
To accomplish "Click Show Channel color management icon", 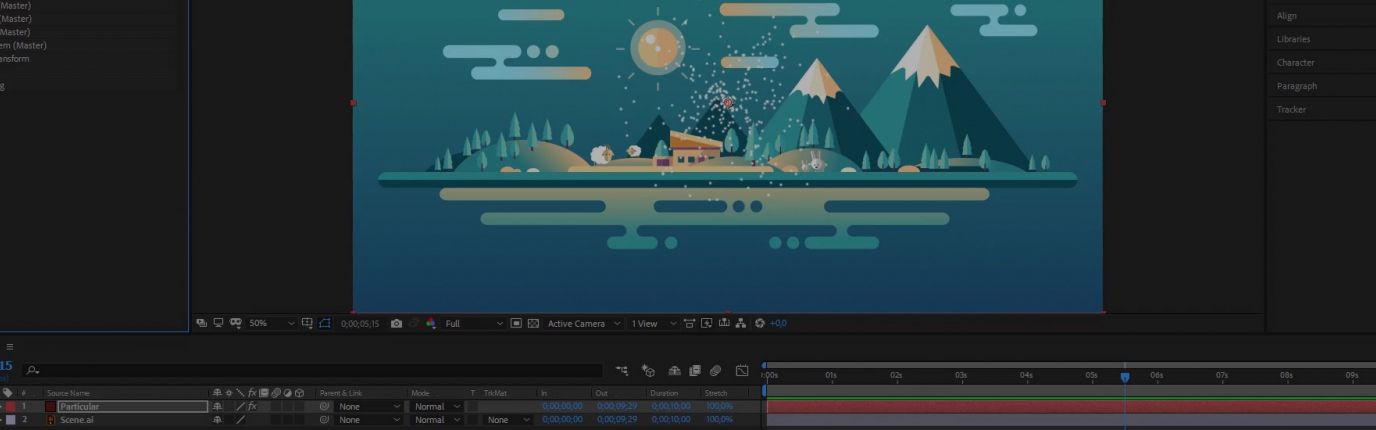I will click(x=431, y=324).
